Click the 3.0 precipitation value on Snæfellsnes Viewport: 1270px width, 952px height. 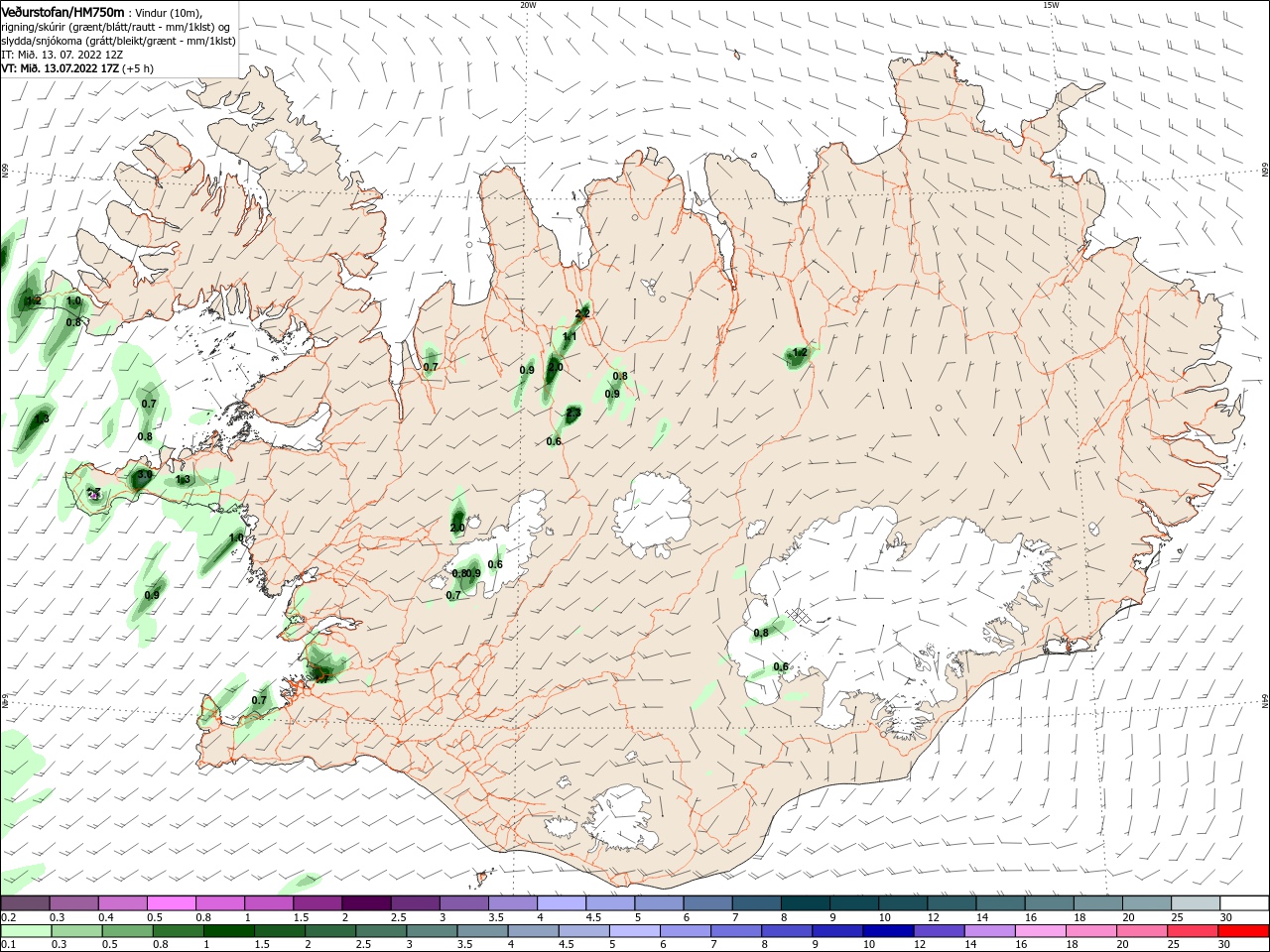click(144, 475)
